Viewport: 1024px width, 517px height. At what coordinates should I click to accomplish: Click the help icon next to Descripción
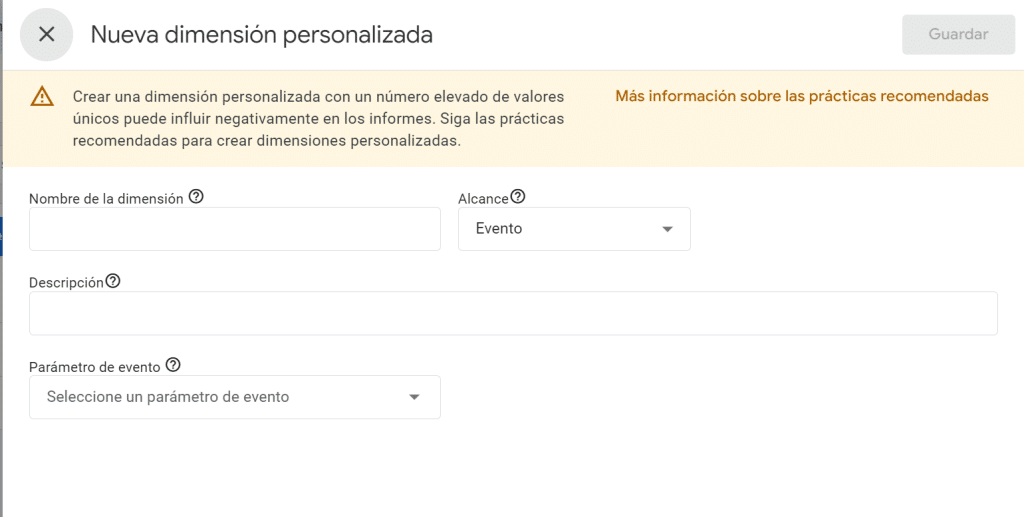113,281
